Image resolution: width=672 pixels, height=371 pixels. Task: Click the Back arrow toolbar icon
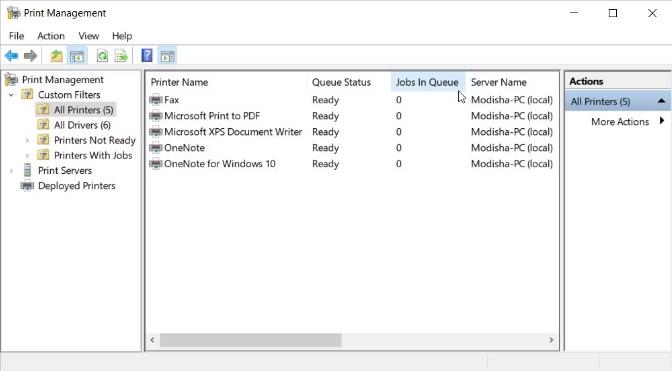(x=12, y=56)
